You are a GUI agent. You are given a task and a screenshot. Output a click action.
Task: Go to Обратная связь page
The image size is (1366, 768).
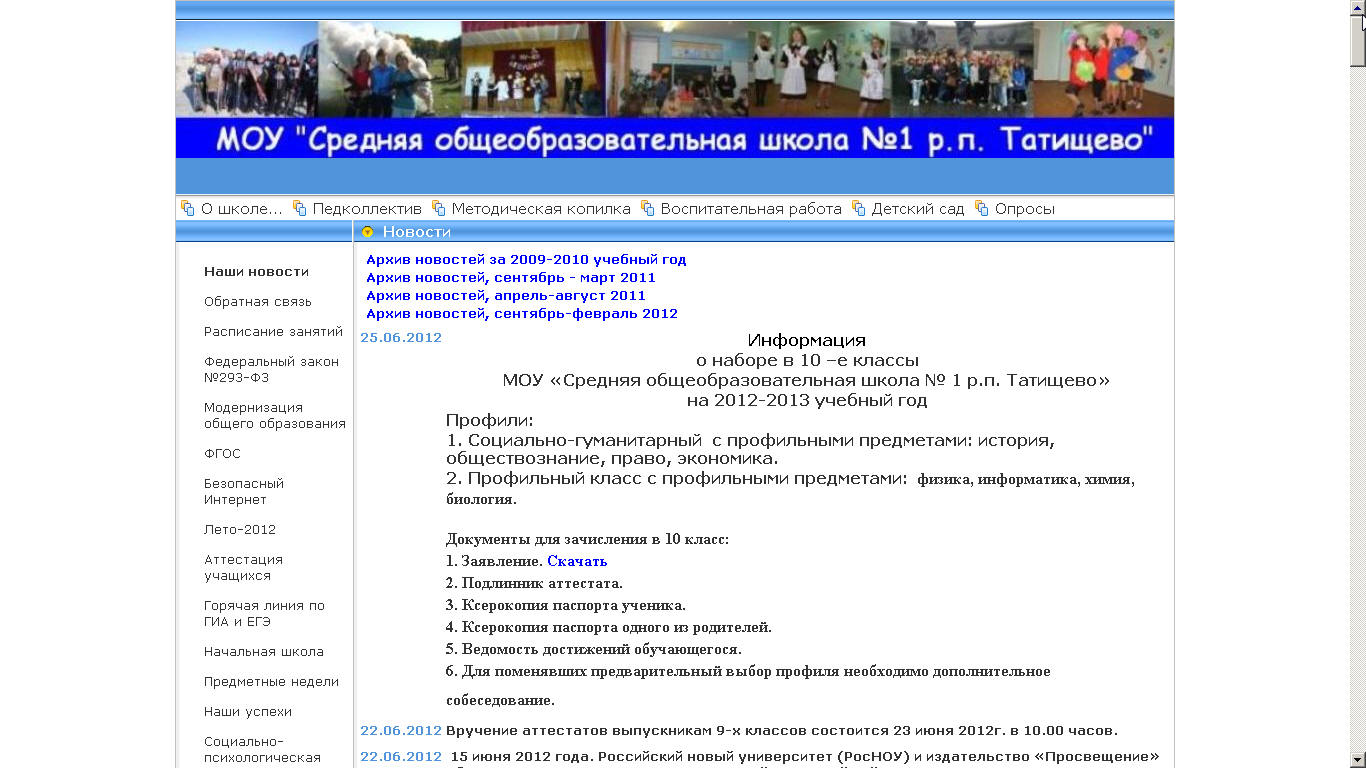[x=258, y=301]
